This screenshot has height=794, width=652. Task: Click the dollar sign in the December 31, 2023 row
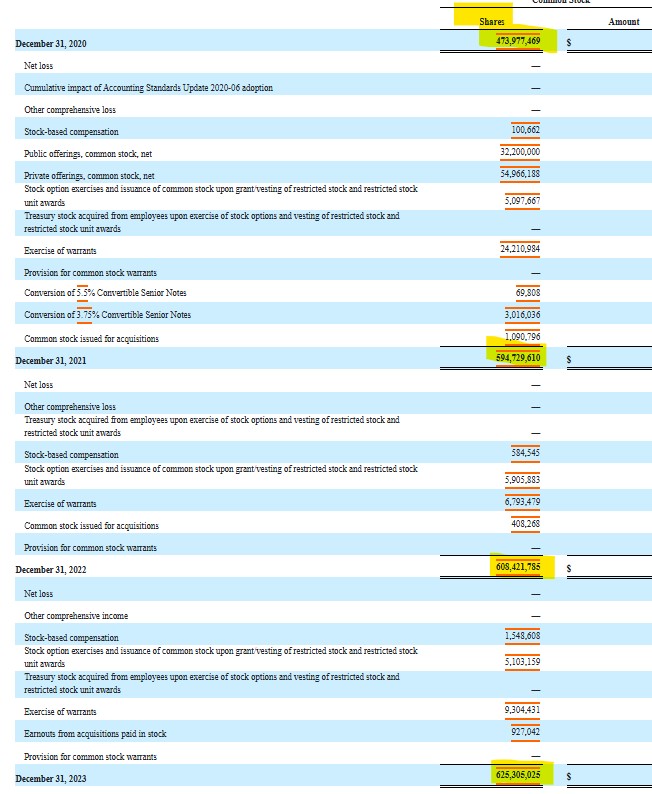tap(569, 776)
